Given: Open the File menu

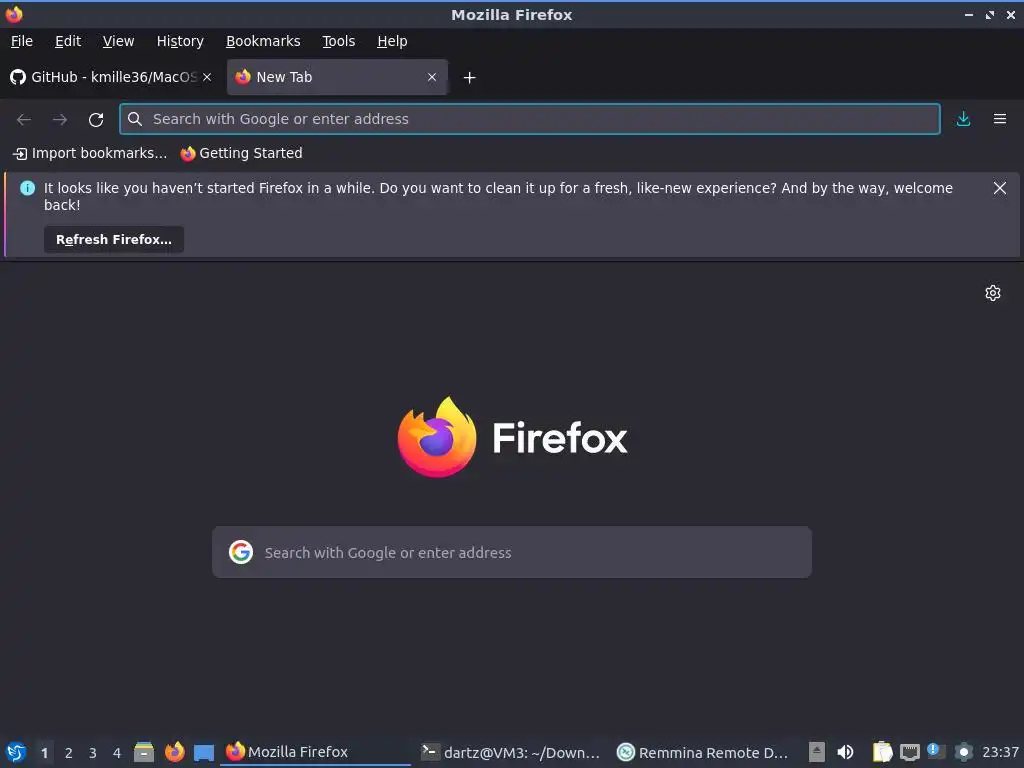Looking at the screenshot, I should point(22,41).
